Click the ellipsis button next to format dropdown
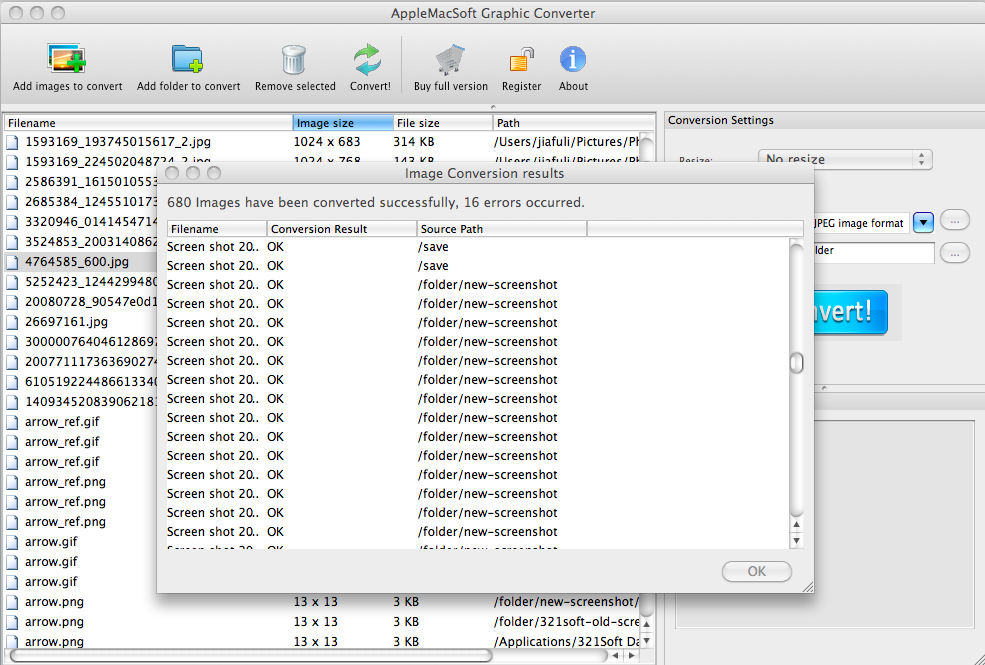985x665 pixels. coord(955,221)
